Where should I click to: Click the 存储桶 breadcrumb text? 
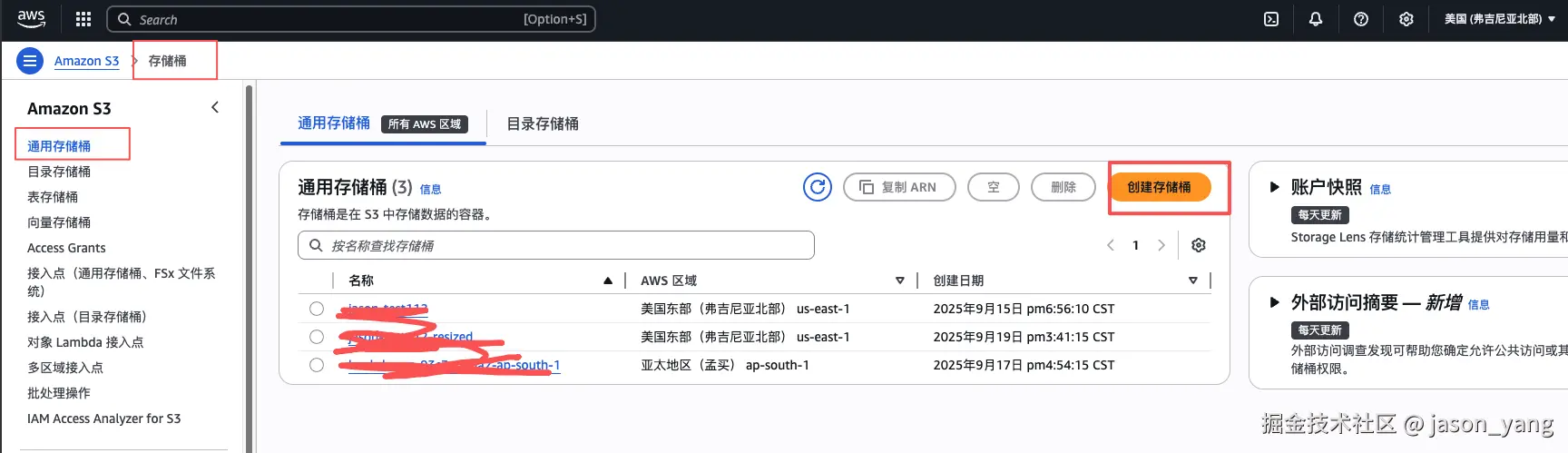(x=168, y=61)
